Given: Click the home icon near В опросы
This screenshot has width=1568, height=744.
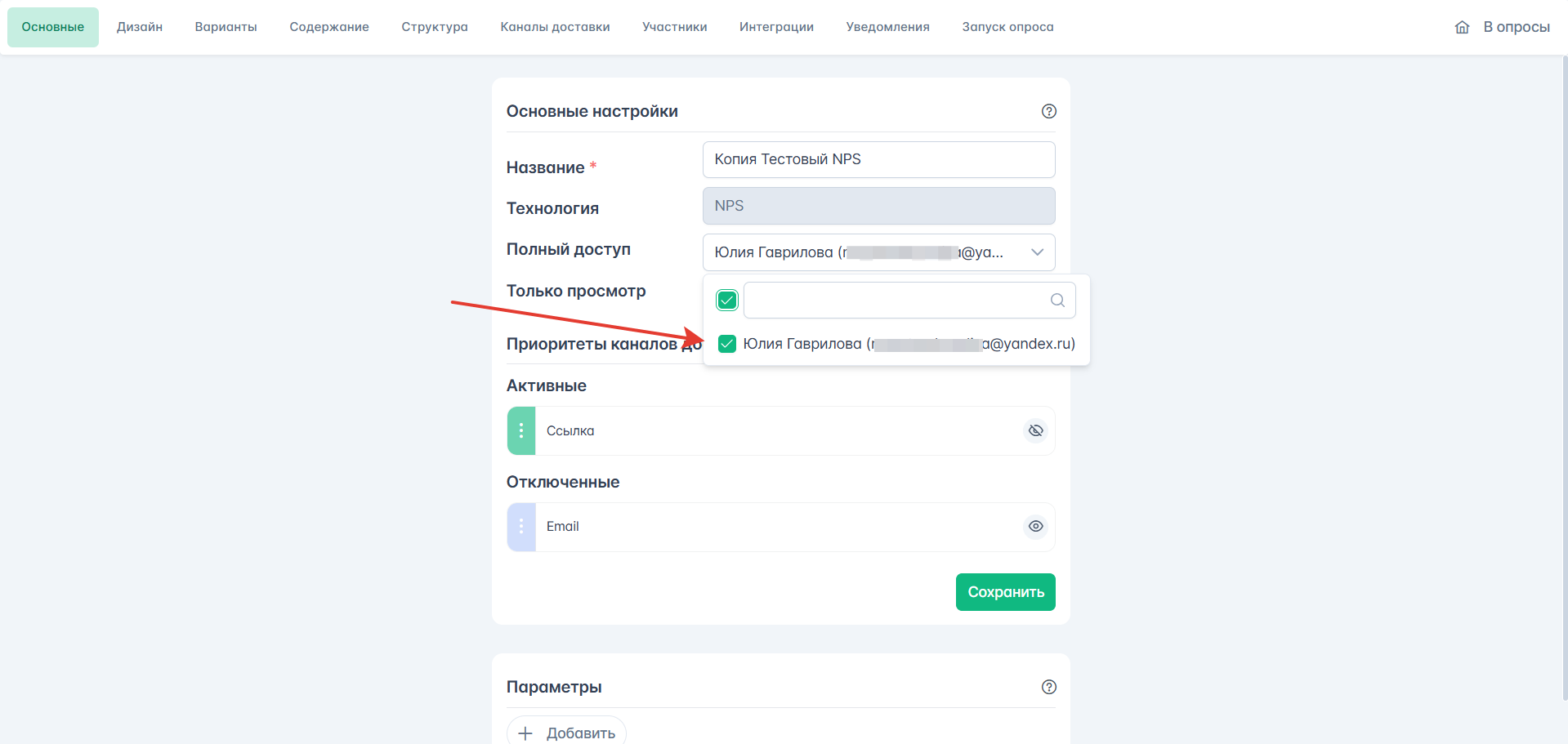Looking at the screenshot, I should click(1463, 27).
